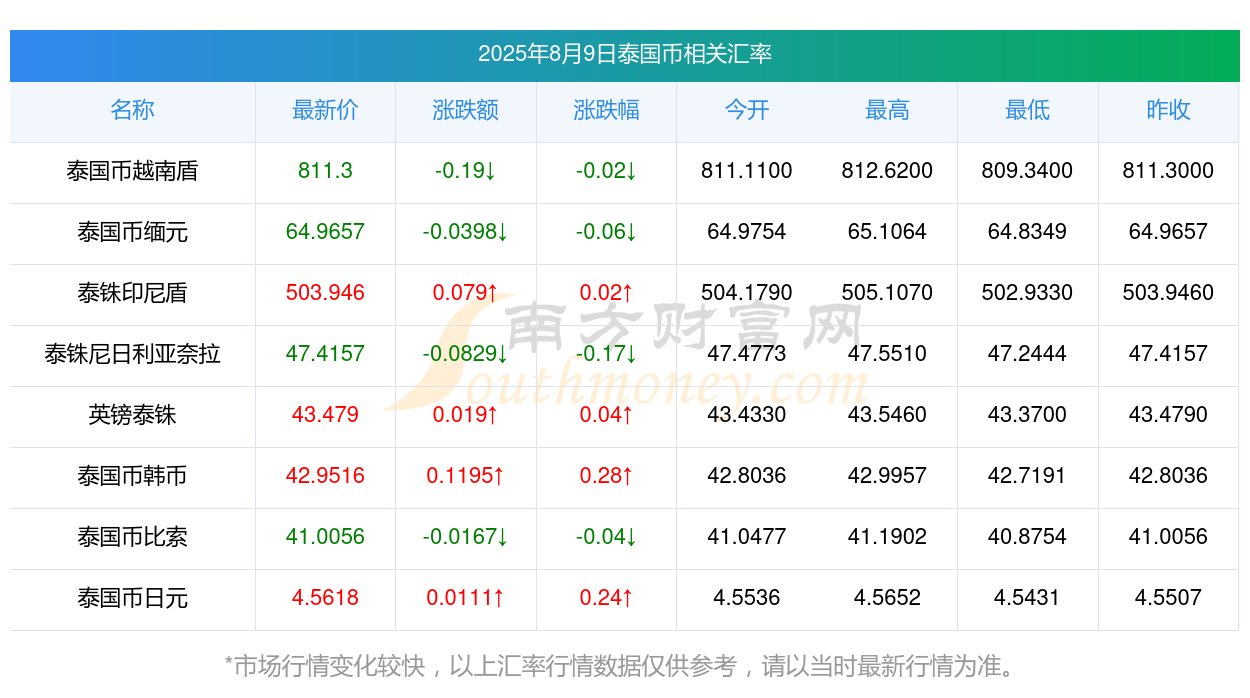Viewport: 1250px width, 698px height.
Task: Click change amount 0.079↑
Action: click(x=466, y=293)
